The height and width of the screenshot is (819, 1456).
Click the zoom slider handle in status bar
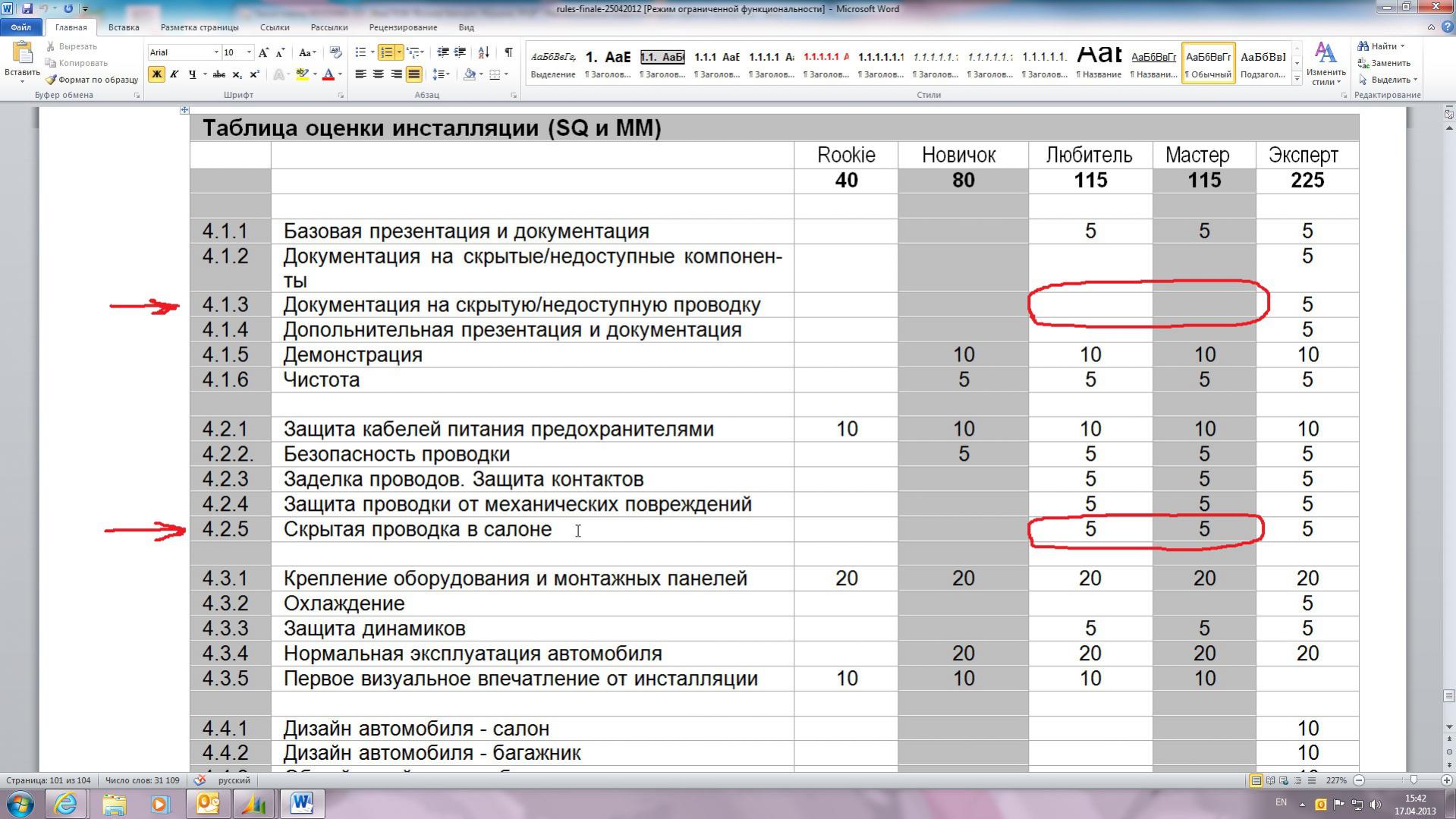pos(1413,780)
